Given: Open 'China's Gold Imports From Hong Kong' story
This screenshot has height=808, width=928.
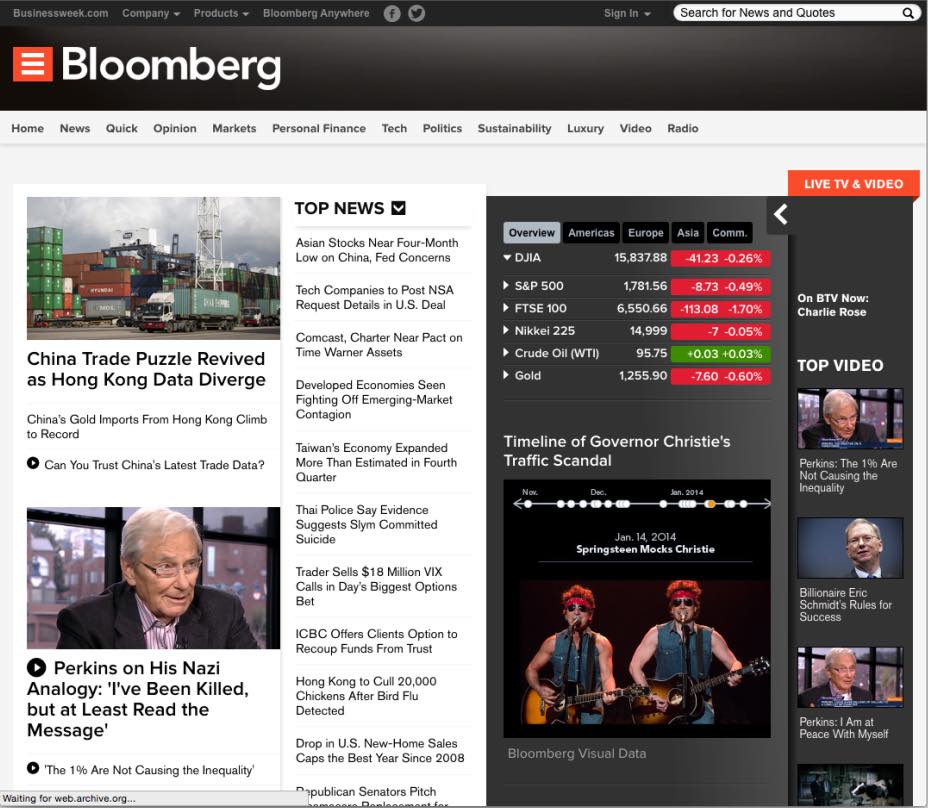Looking at the screenshot, I should coord(147,426).
